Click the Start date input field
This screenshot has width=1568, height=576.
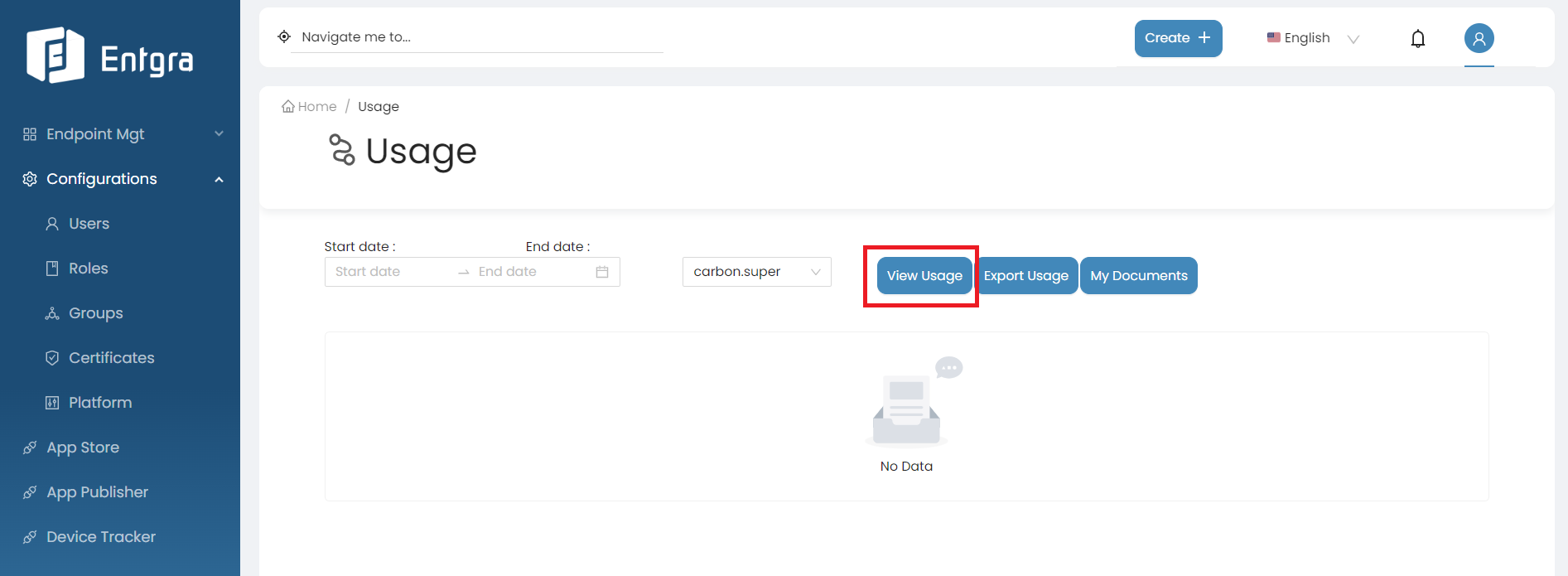(x=389, y=272)
